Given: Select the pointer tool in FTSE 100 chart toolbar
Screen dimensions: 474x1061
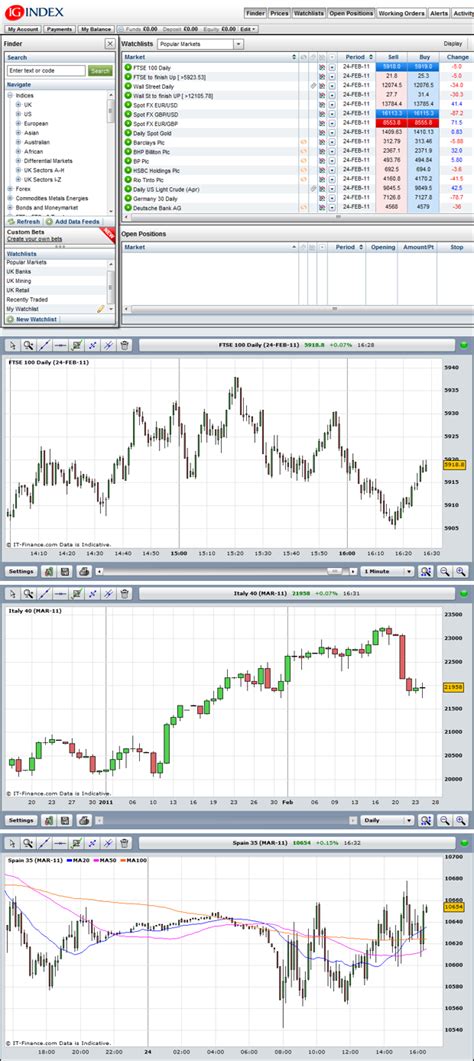Looking at the screenshot, I should [x=12, y=345].
